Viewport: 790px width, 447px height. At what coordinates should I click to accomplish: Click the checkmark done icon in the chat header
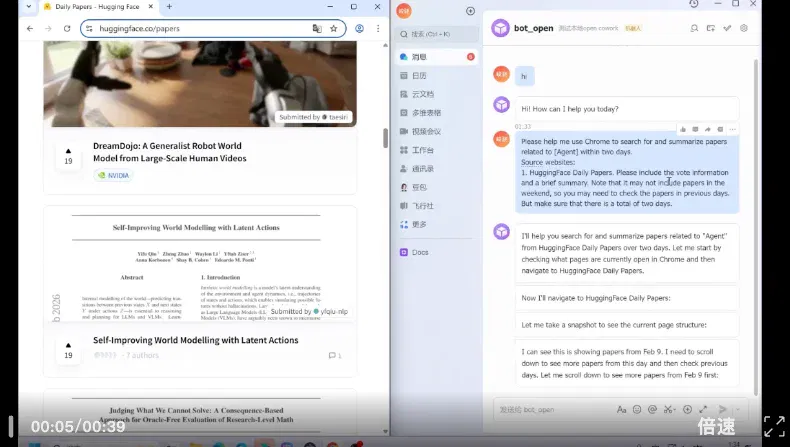727,28
